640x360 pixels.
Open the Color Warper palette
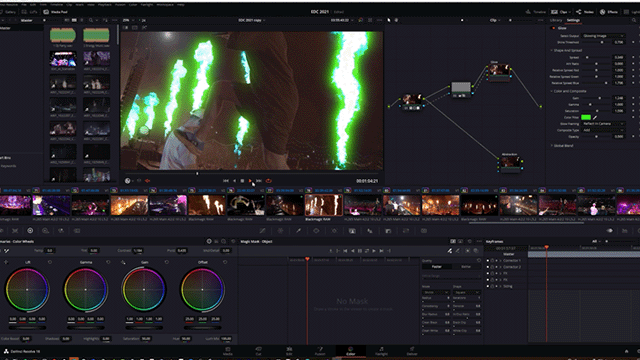(x=280, y=231)
